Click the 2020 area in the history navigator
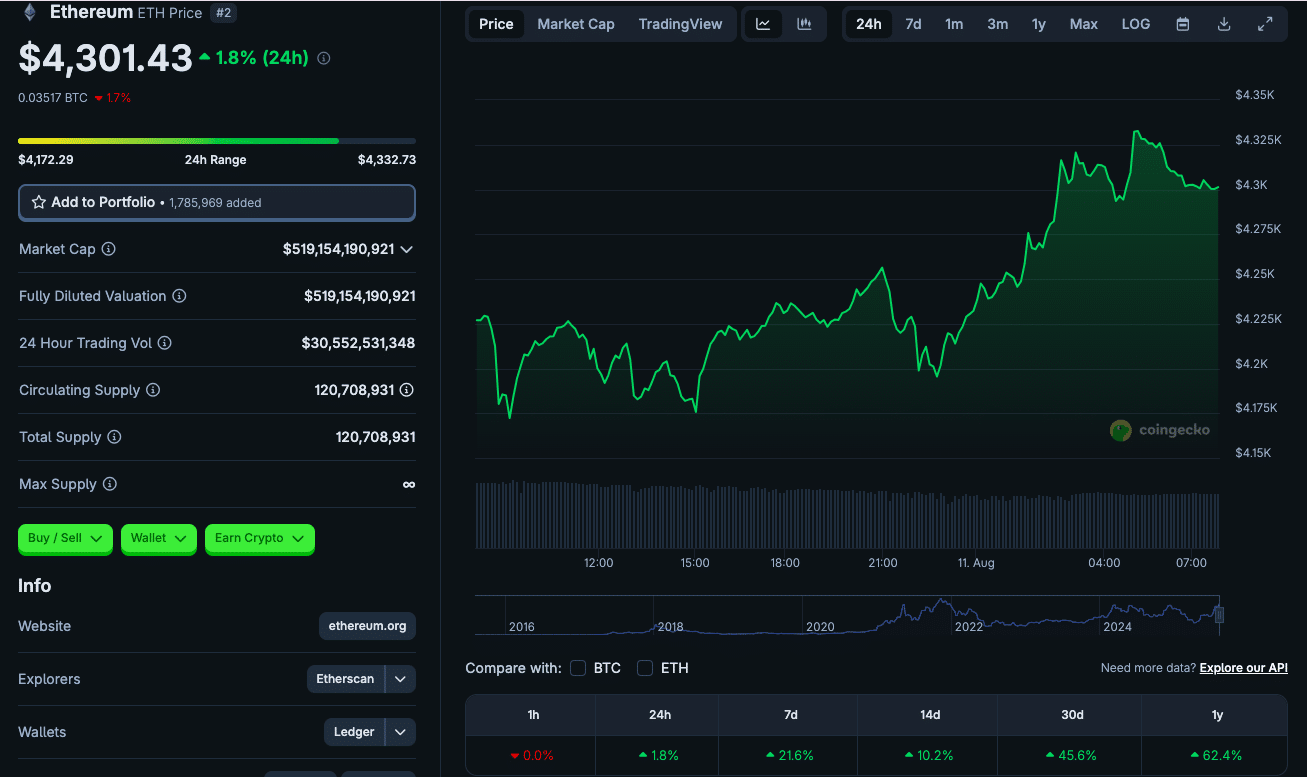Screen dimensions: 1307x777 coord(820,626)
